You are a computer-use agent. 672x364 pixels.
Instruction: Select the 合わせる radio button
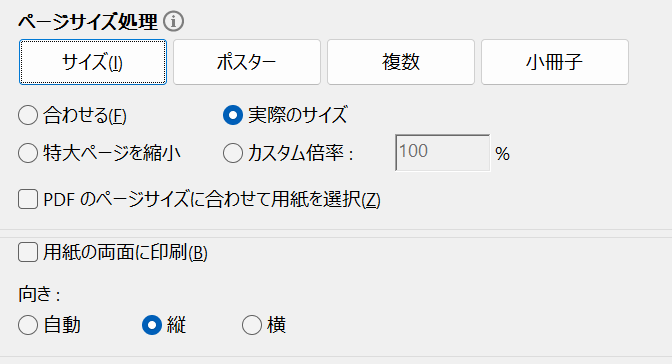[28, 116]
